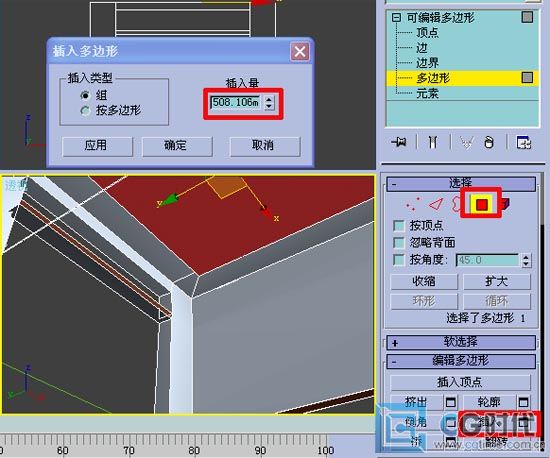This screenshot has height=458, width=550.
Task: Open the settings box next to 倒角
Action: 451,422
